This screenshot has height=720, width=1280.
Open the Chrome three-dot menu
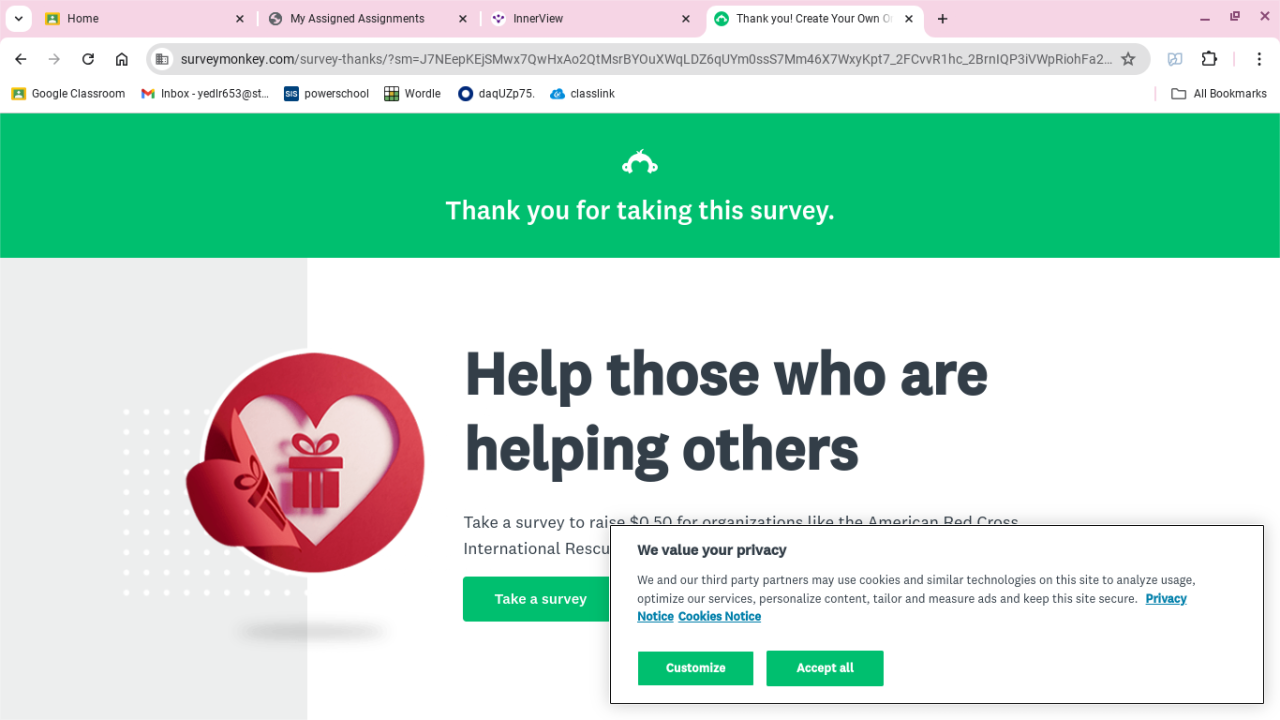(x=1260, y=59)
